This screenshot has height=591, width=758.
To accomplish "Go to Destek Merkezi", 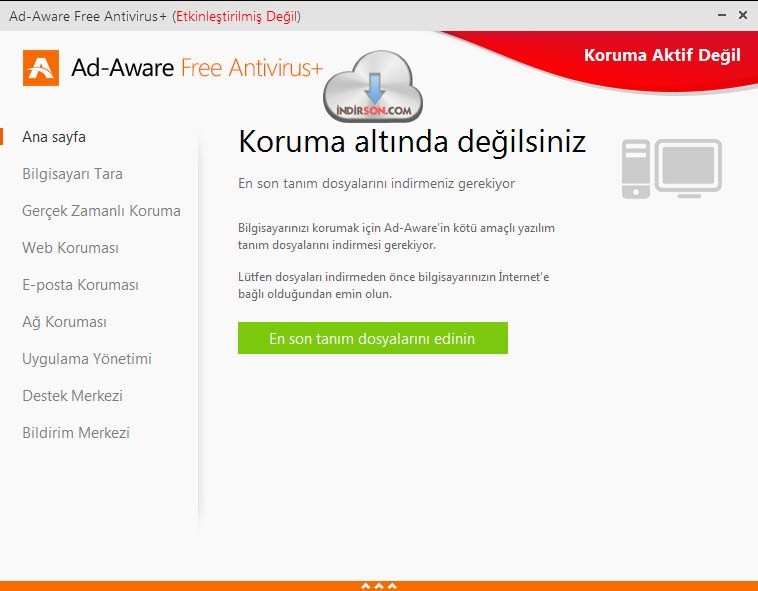I will click(x=73, y=396).
